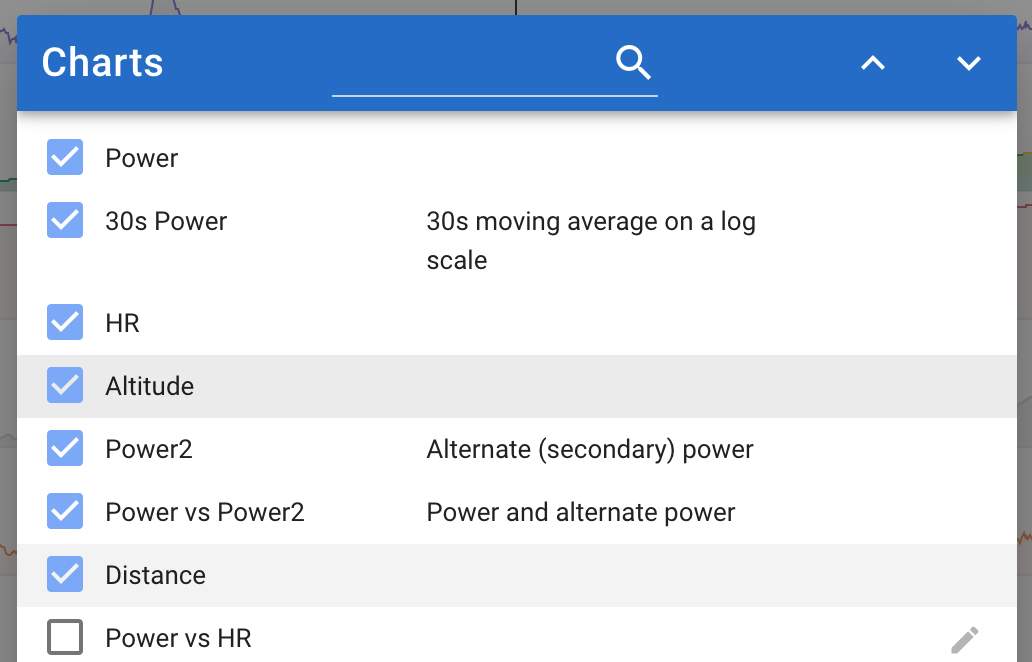Click the down chevron in Charts header
This screenshot has width=1032, height=662.
pyautogui.click(x=969, y=63)
